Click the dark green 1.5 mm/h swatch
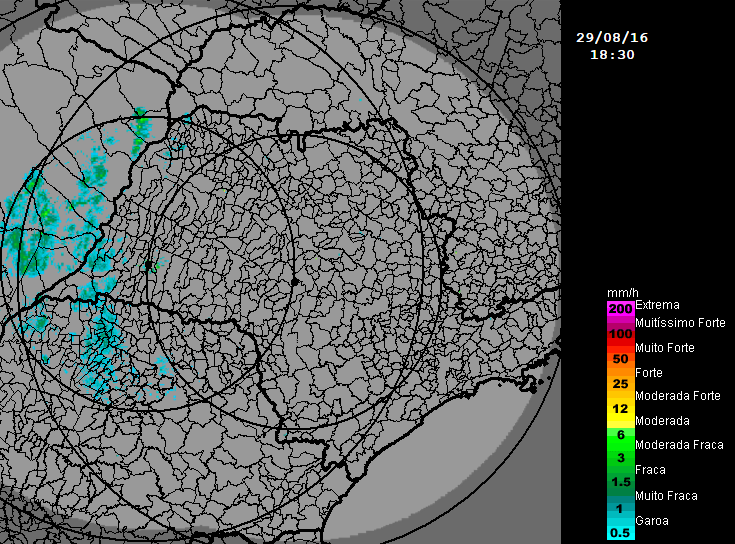Screen dimensions: 735x544 point(620,482)
